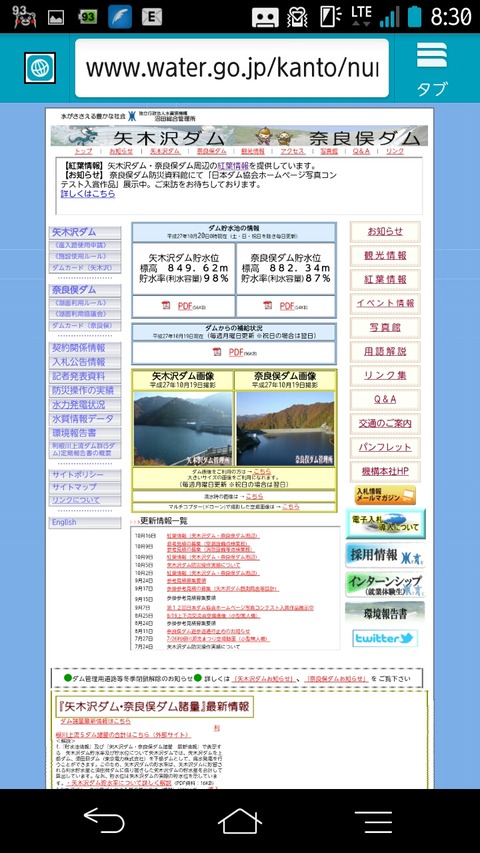Image resolution: width=480 pixels, height=853 pixels.
Task: Open 防災操作の実績 in sidebar
Action: click(85, 391)
